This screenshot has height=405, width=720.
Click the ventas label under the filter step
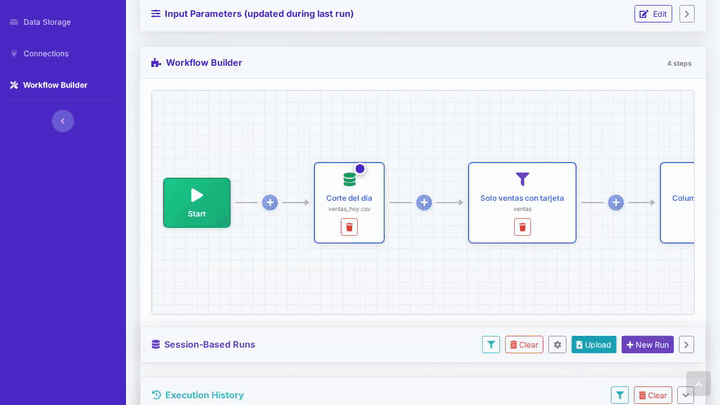(523, 209)
